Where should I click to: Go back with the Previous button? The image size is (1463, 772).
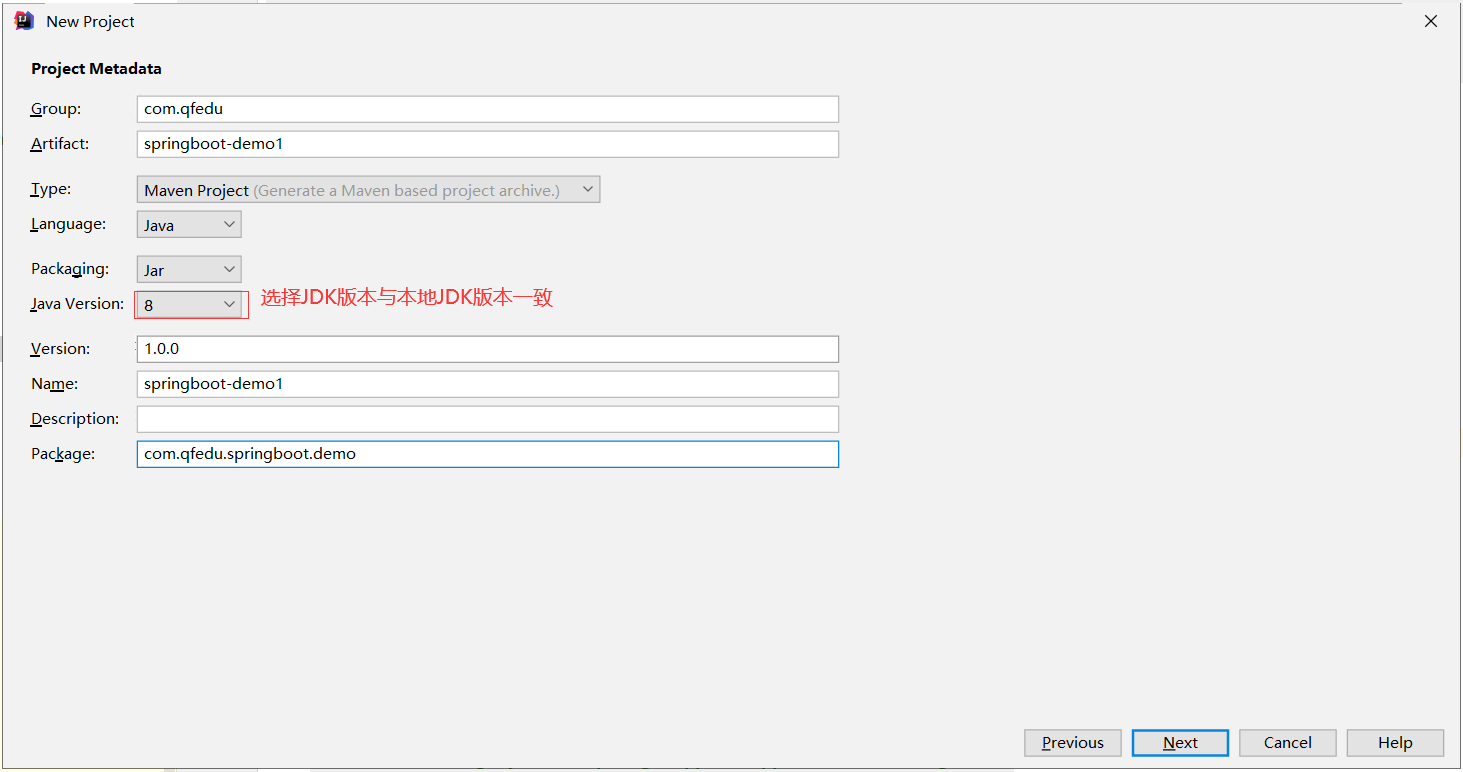[x=1073, y=743]
